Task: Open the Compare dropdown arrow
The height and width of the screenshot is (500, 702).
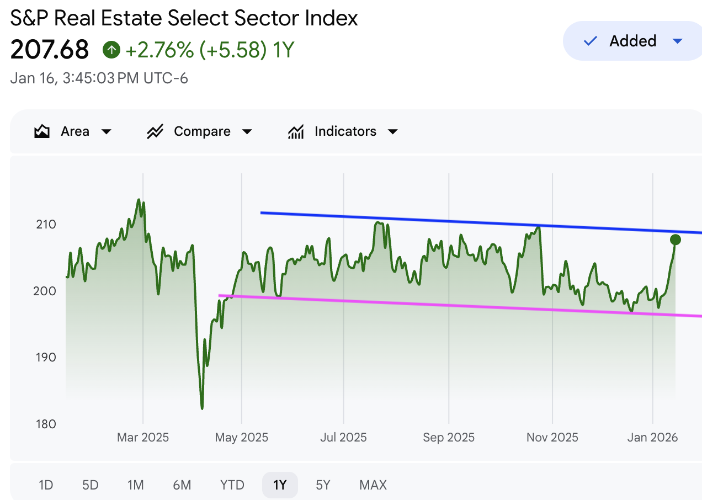Action: [x=247, y=132]
